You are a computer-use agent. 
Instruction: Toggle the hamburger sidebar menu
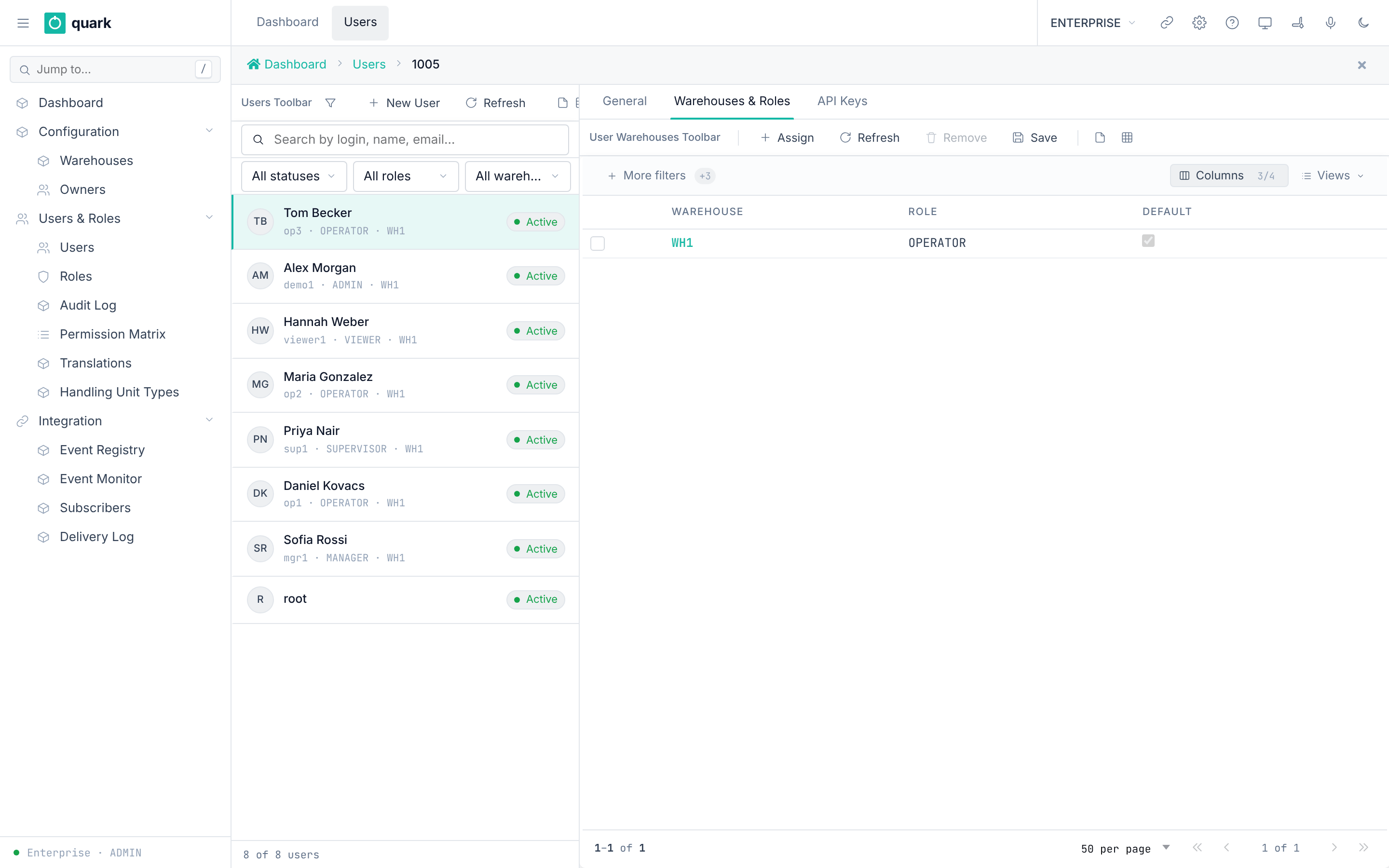tap(23, 23)
